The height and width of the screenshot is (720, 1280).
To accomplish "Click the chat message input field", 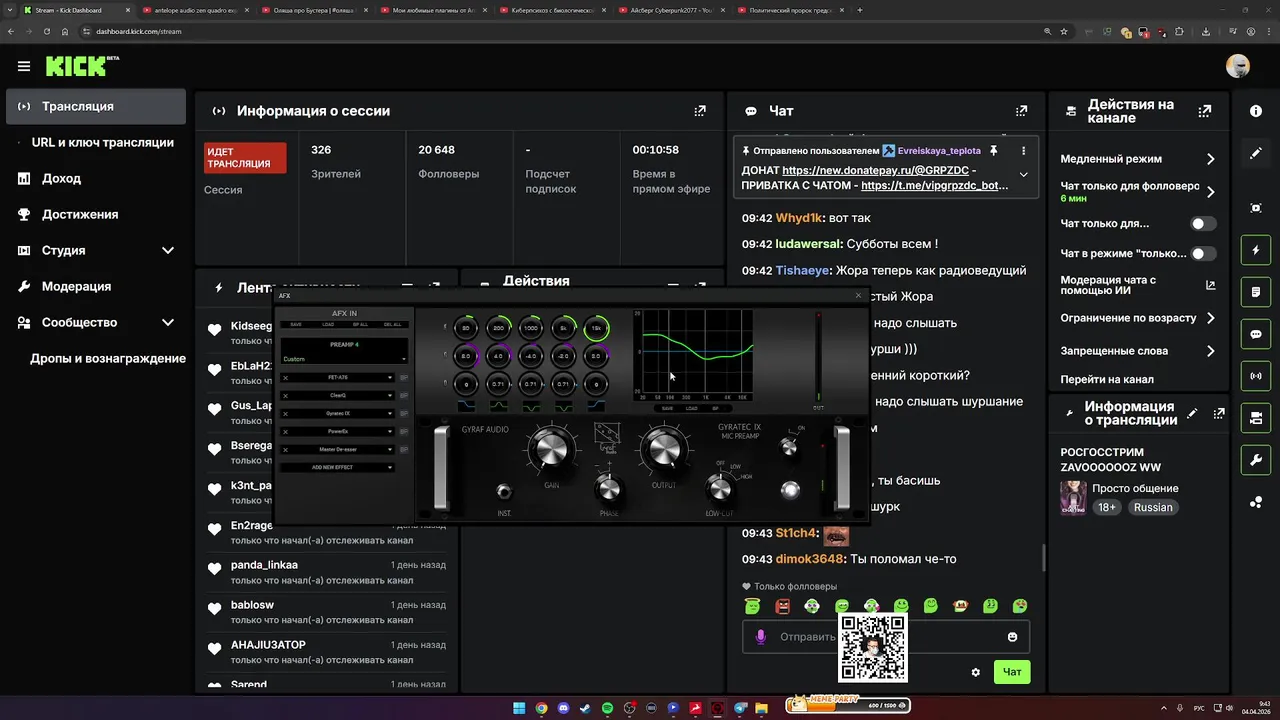I will point(886,637).
